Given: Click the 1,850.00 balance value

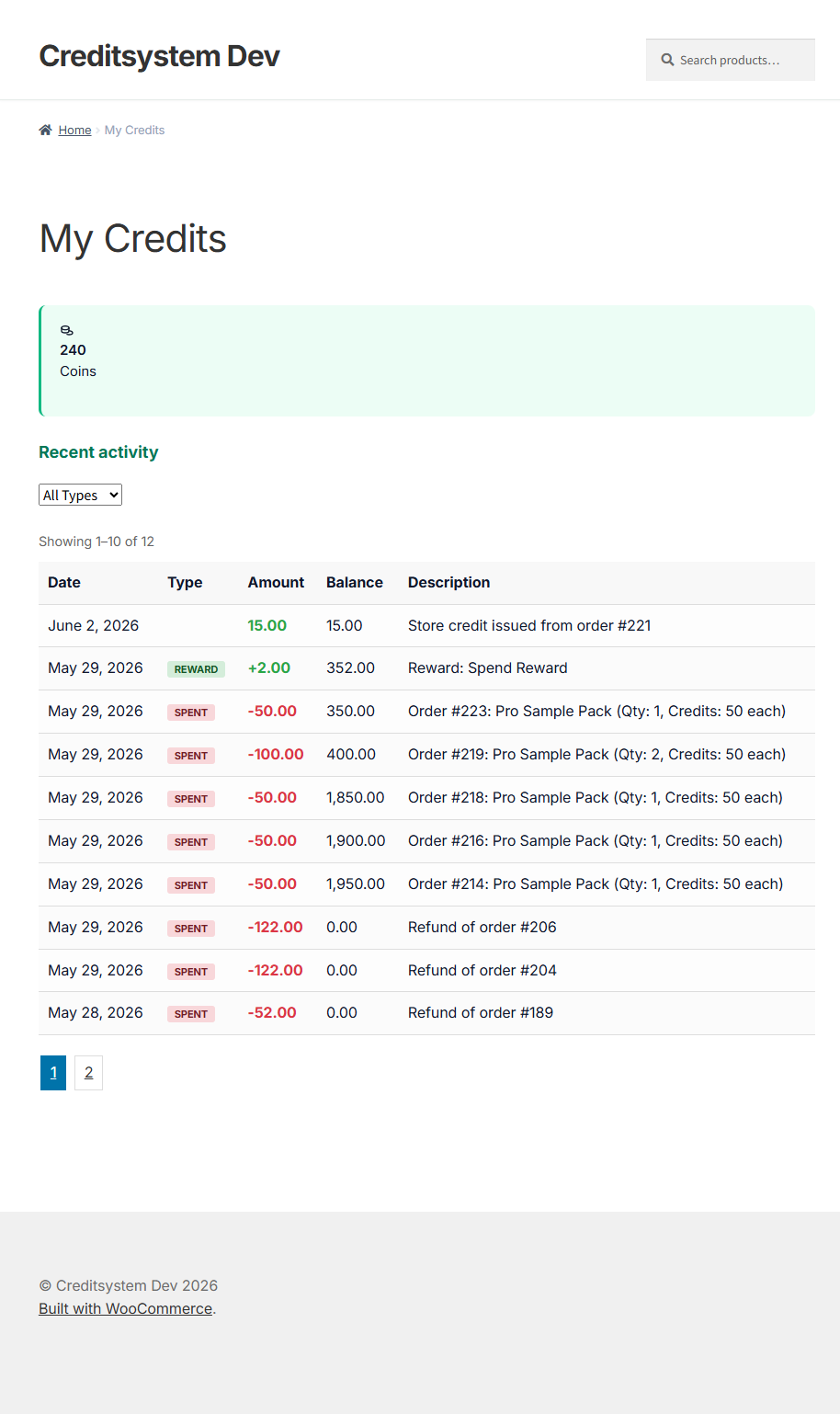Looking at the screenshot, I should [355, 797].
